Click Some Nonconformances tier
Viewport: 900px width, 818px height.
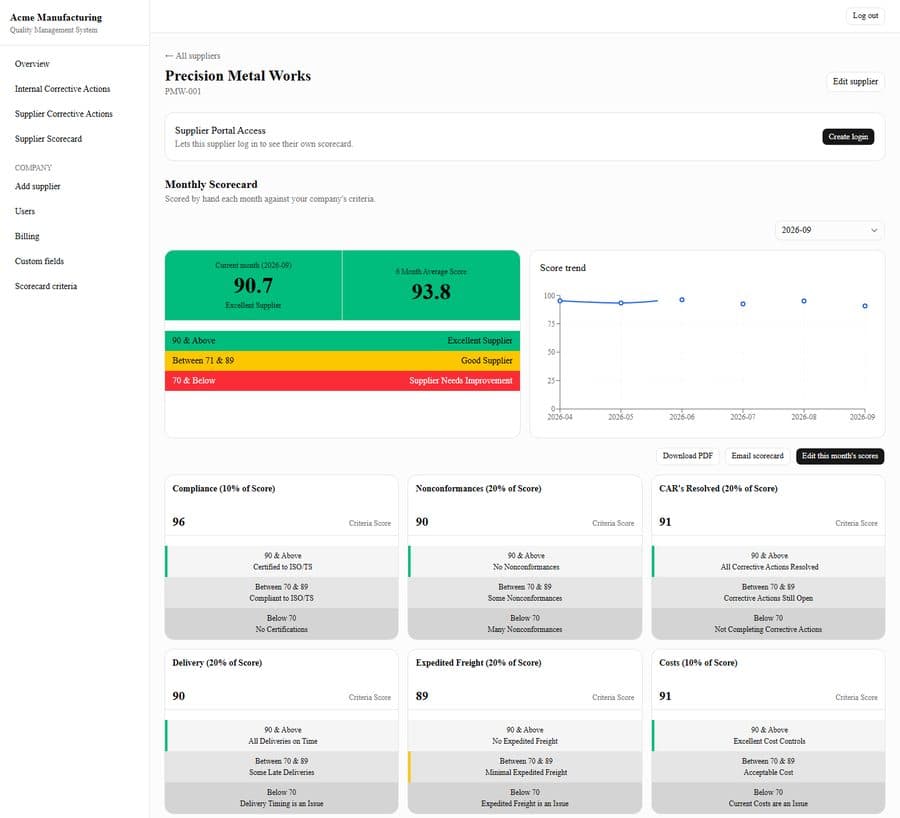pos(525,592)
